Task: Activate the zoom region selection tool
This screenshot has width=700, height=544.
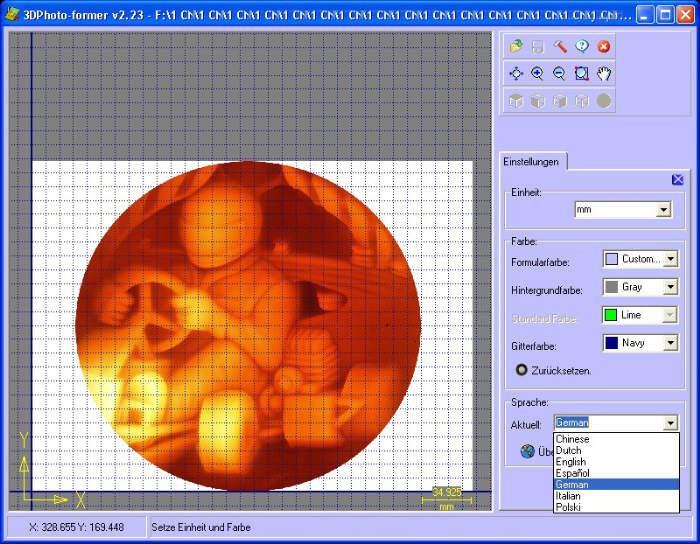Action: pyautogui.click(x=582, y=73)
